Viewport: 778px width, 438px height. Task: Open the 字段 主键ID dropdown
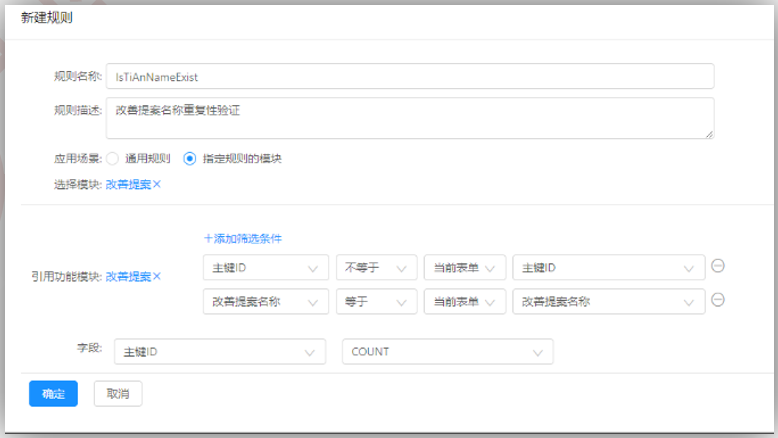click(x=220, y=352)
